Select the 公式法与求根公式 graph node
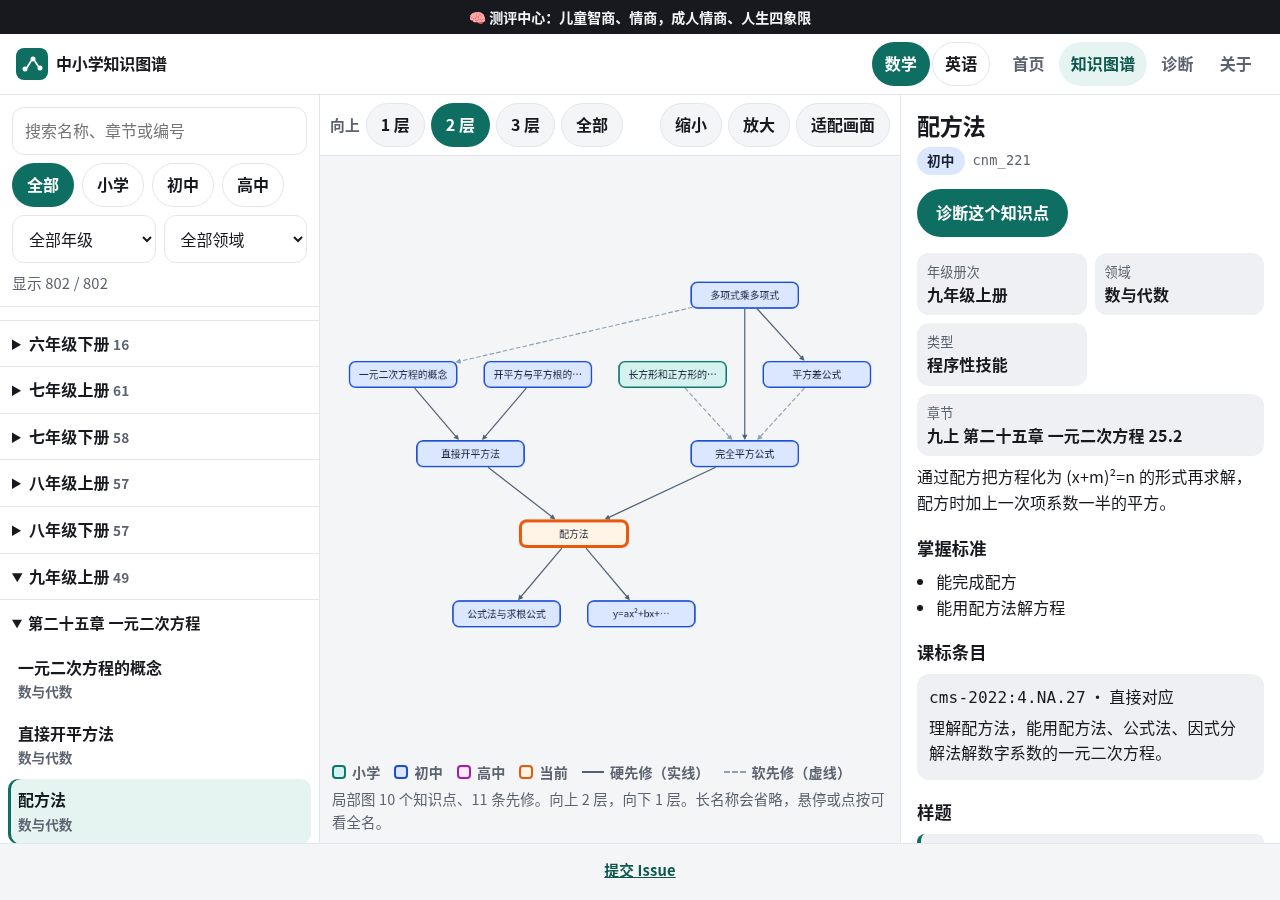This screenshot has width=1280, height=900. point(507,614)
